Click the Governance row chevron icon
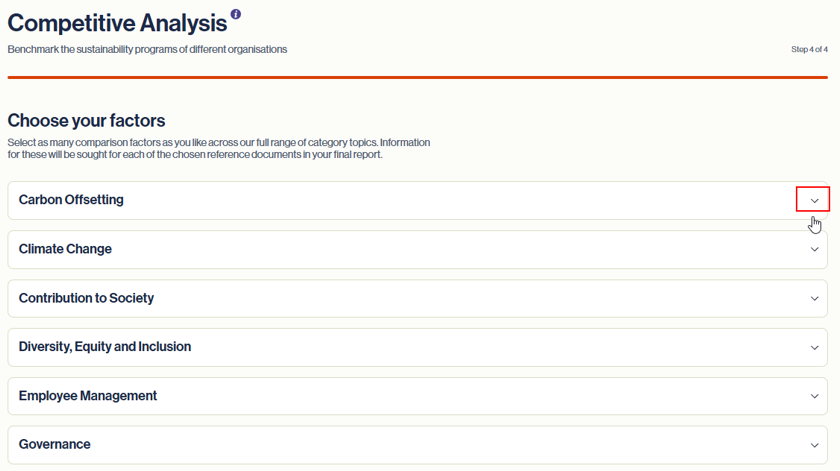The height and width of the screenshot is (471, 840). coord(814,445)
